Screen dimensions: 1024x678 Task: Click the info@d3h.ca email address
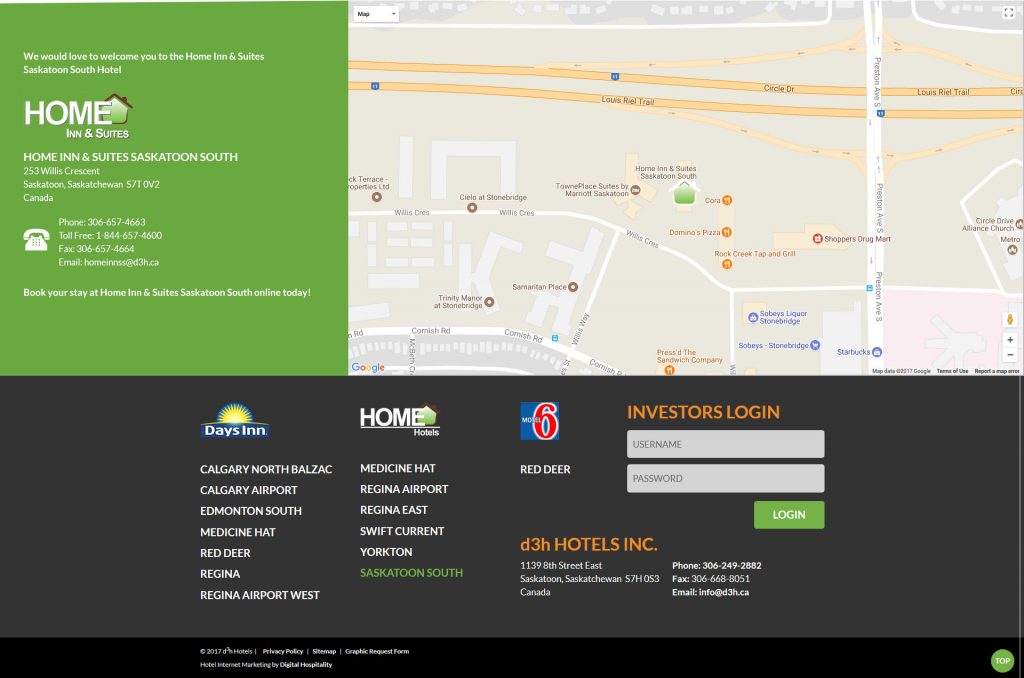[x=724, y=592]
